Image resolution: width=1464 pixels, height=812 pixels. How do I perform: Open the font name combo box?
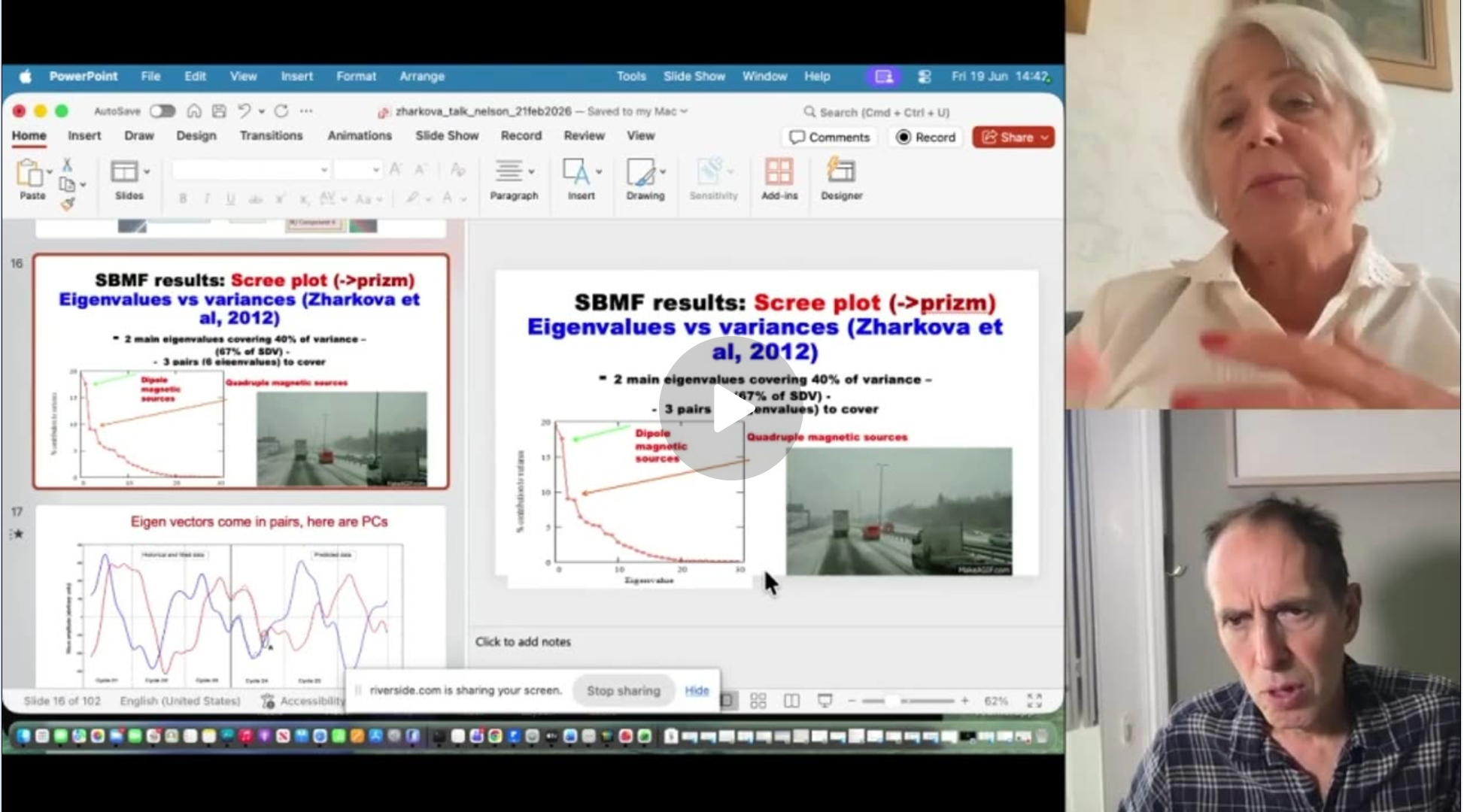coord(251,170)
